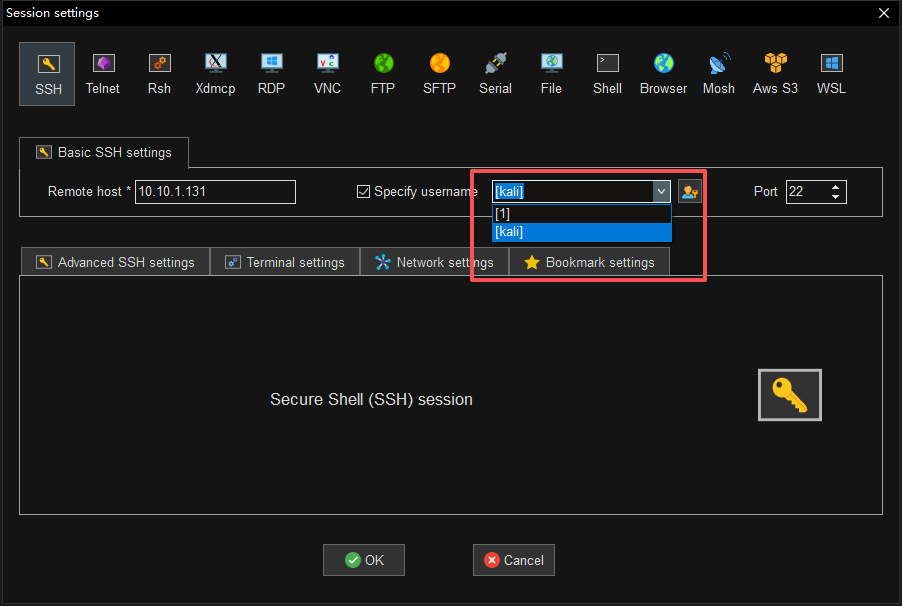This screenshot has height=606, width=902.
Task: Collapse the username dropdown arrow
Action: [x=661, y=192]
